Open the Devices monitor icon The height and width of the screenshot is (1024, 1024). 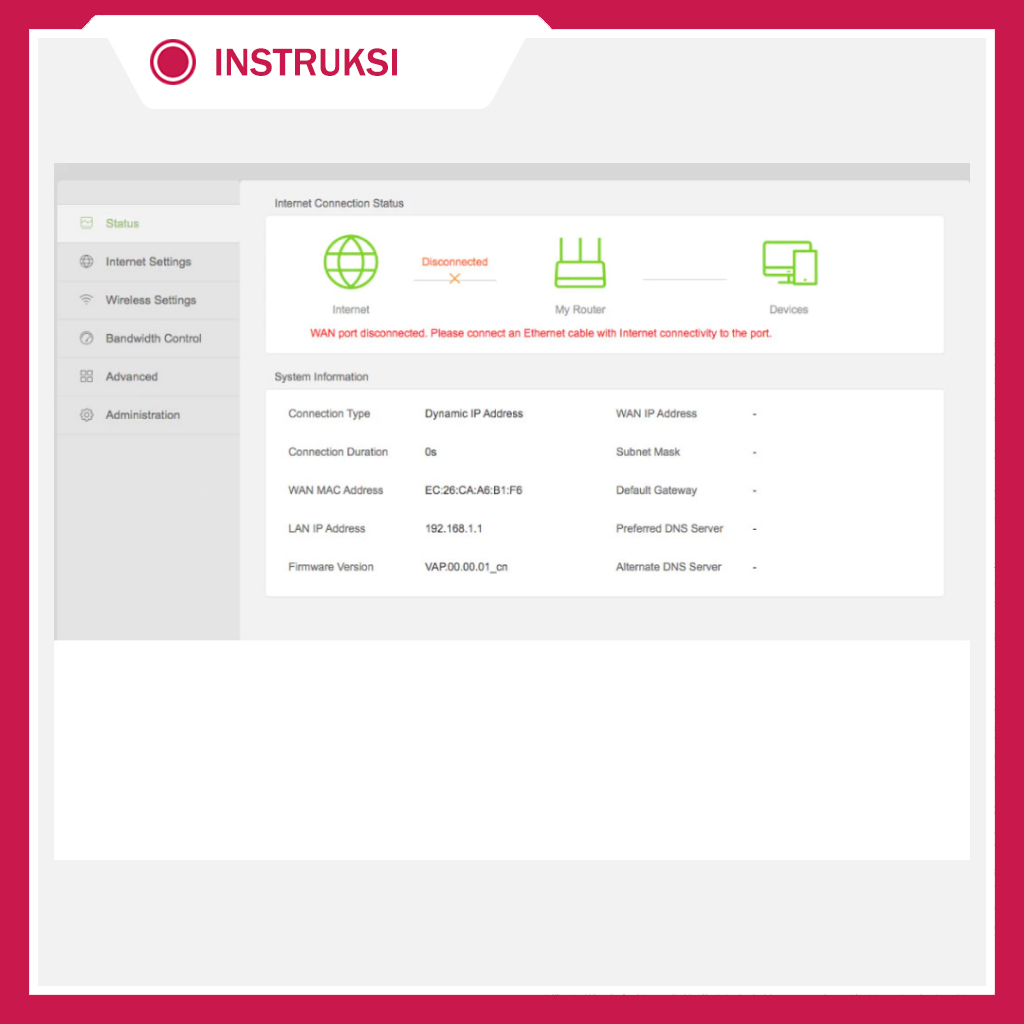click(789, 263)
